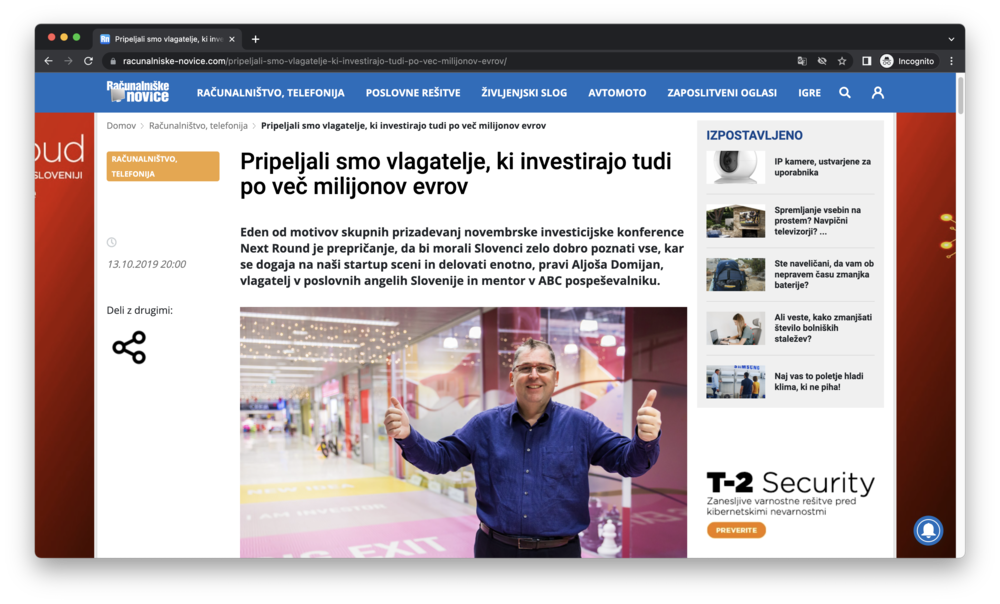Open the browser side panel icon
1000x604 pixels.
pyautogui.click(x=866, y=61)
